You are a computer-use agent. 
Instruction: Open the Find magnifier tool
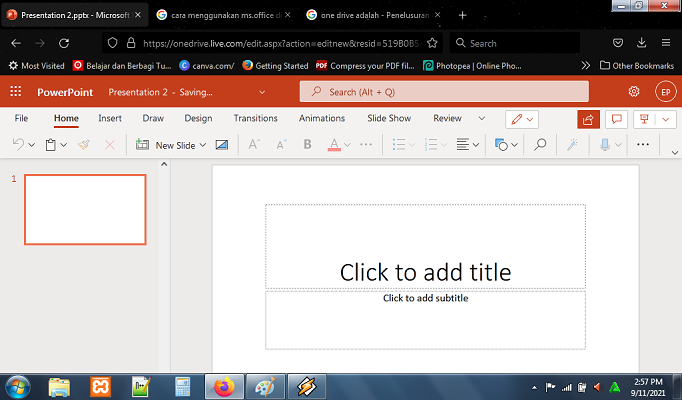(539, 145)
